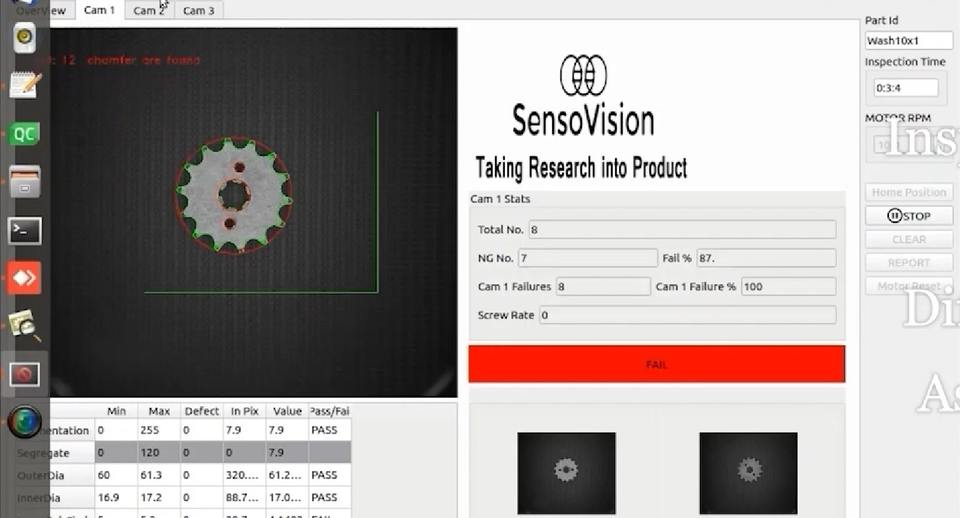Click OuterDia In Pix cell 320

pyautogui.click(x=244, y=475)
